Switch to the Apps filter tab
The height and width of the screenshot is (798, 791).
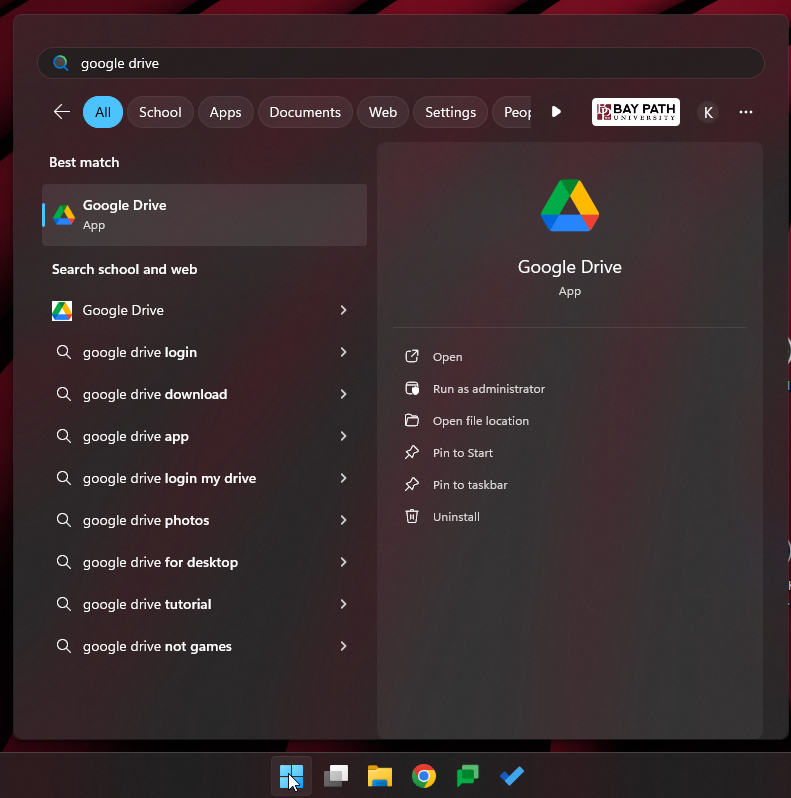225,112
